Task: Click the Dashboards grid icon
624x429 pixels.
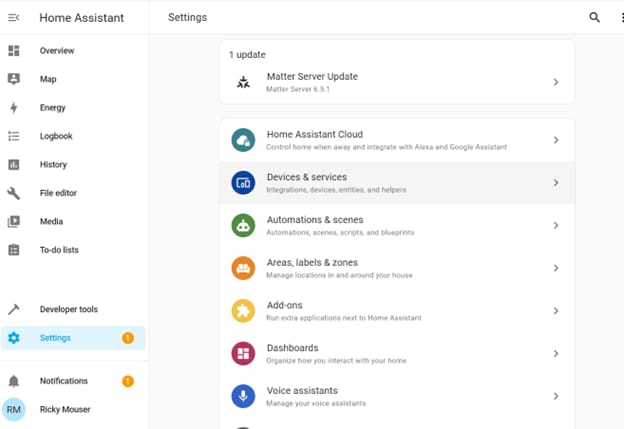Action: pyautogui.click(x=243, y=353)
